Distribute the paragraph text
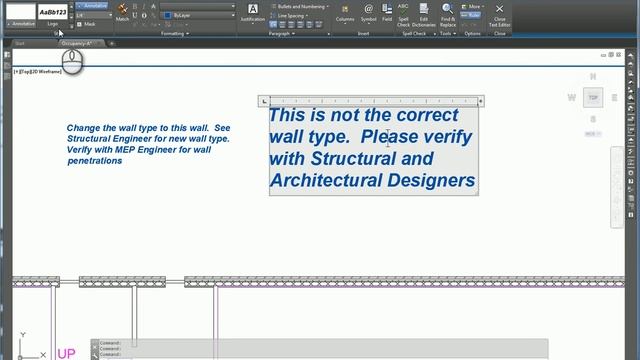The image size is (640, 360). (x=318, y=25)
